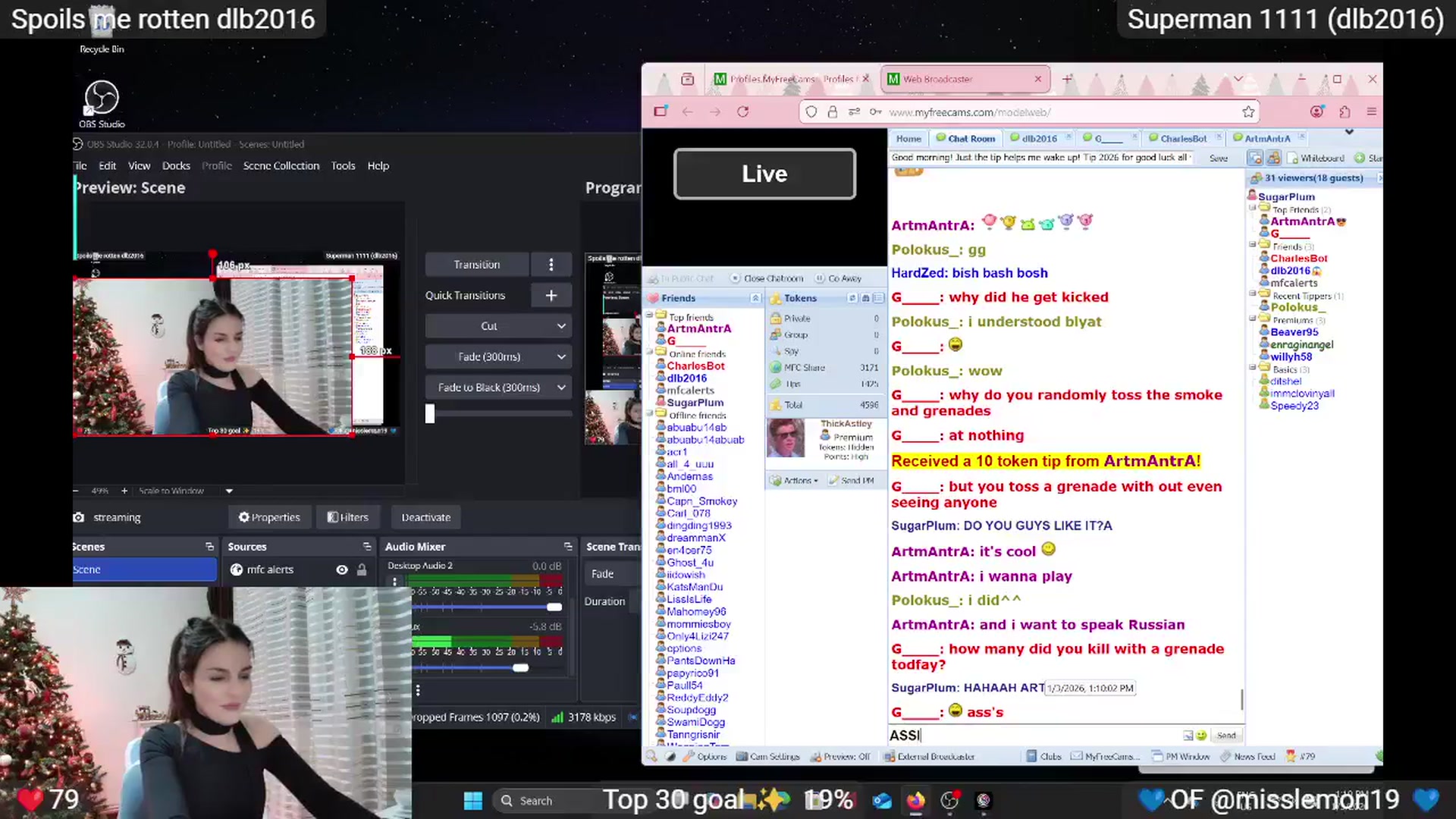The image size is (1456, 819).
Task: Toggle the lock on mfc alerts source
Action: 362,570
